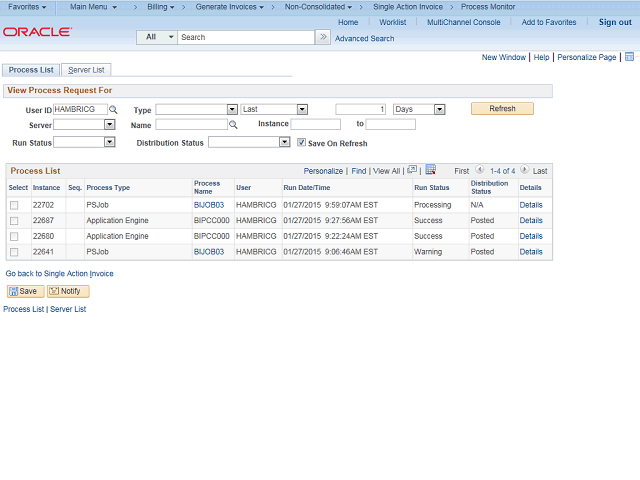Open the All search category dropdown
Image resolution: width=640 pixels, height=480 pixels.
pyautogui.click(x=157, y=37)
